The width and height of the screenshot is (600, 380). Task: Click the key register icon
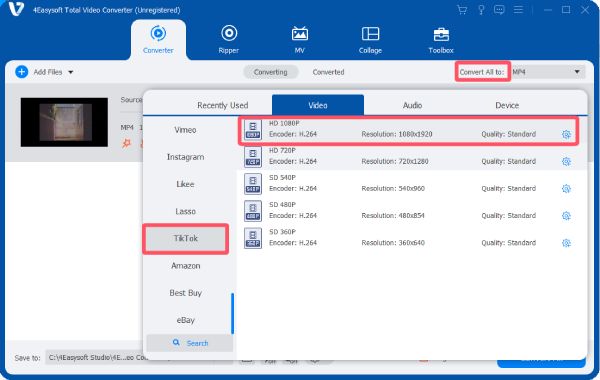pyautogui.click(x=481, y=10)
